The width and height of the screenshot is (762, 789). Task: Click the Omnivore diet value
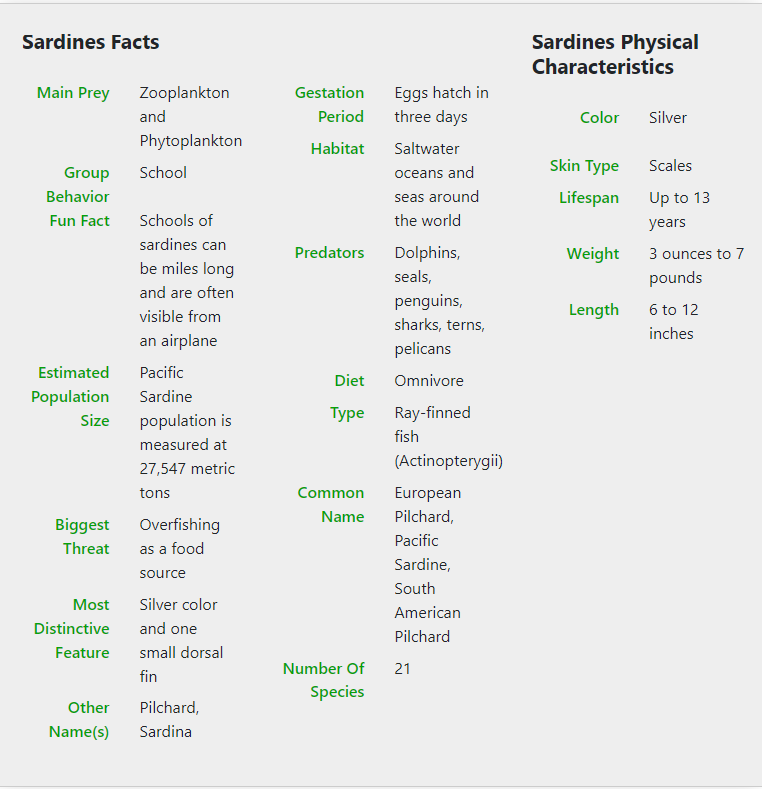click(429, 381)
